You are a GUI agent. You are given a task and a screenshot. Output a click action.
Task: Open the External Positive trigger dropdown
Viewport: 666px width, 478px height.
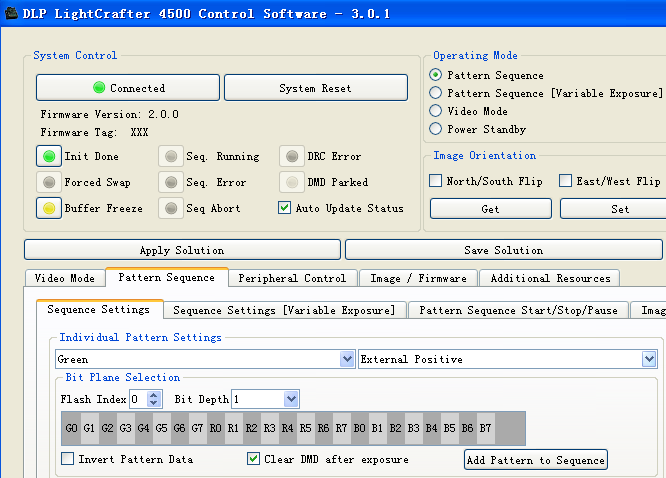click(x=649, y=359)
